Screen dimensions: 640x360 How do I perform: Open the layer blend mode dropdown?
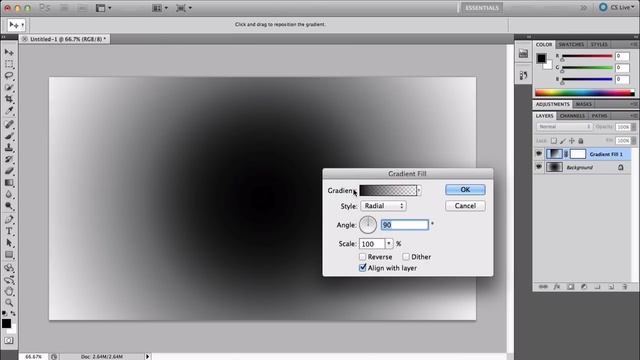coord(564,127)
